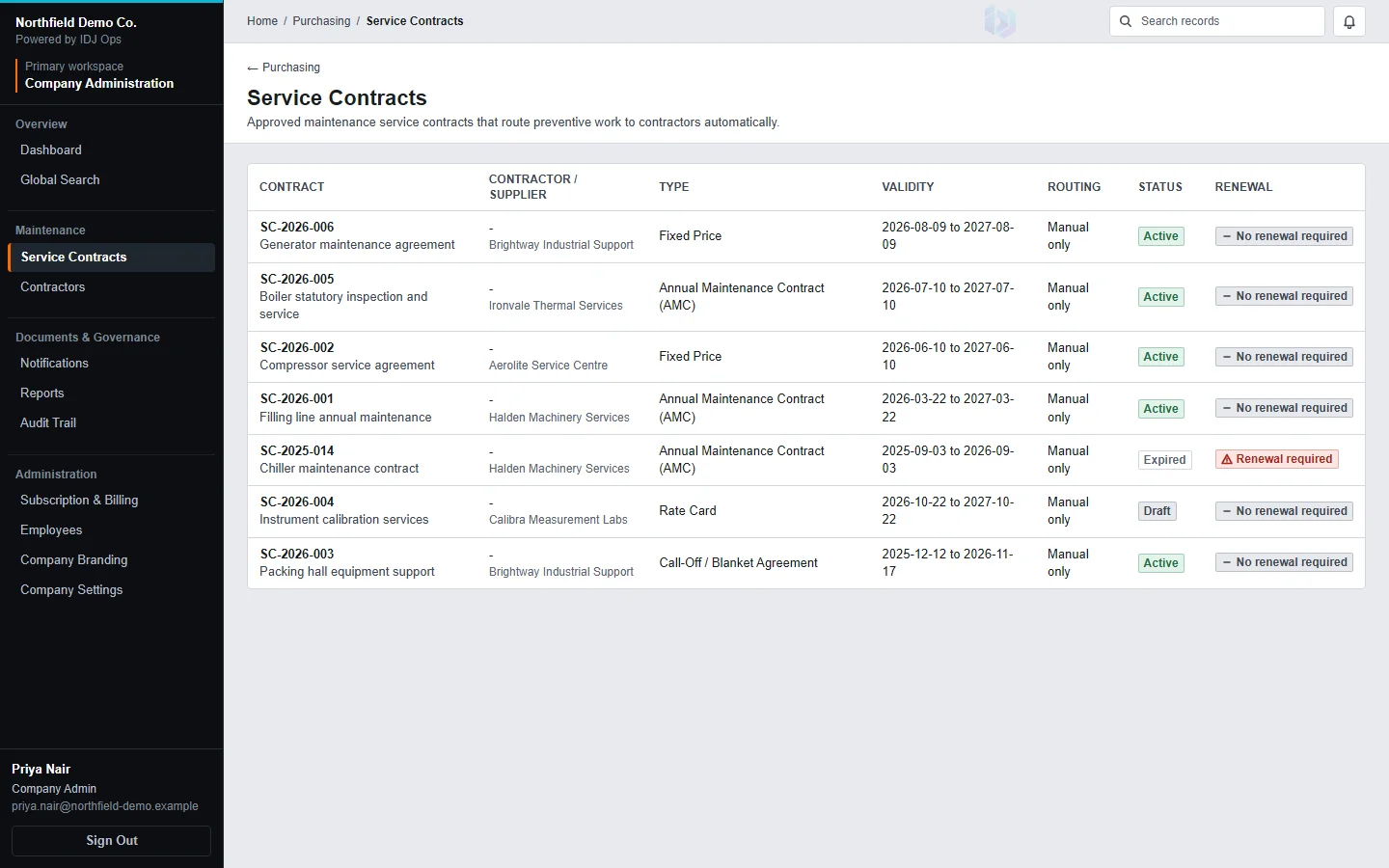The image size is (1389, 868).
Task: Open contract SC-2026-004
Action: (x=297, y=502)
